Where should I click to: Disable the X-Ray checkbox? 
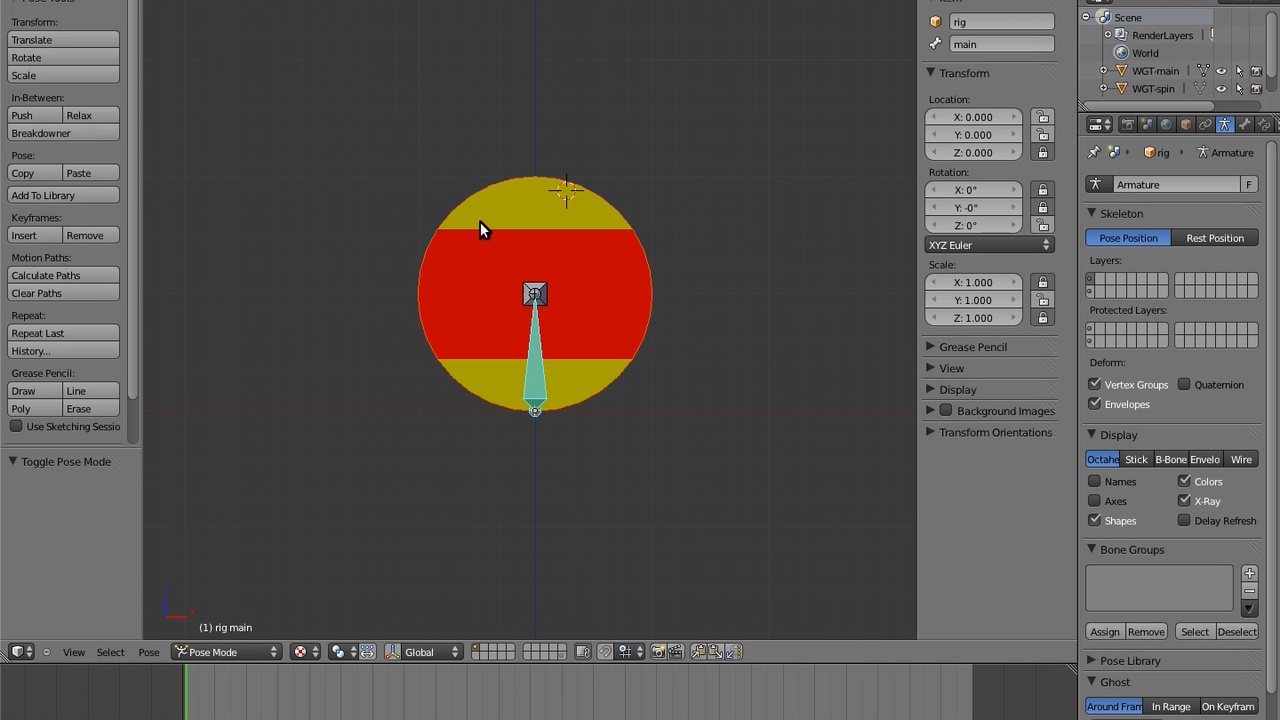coord(1184,501)
